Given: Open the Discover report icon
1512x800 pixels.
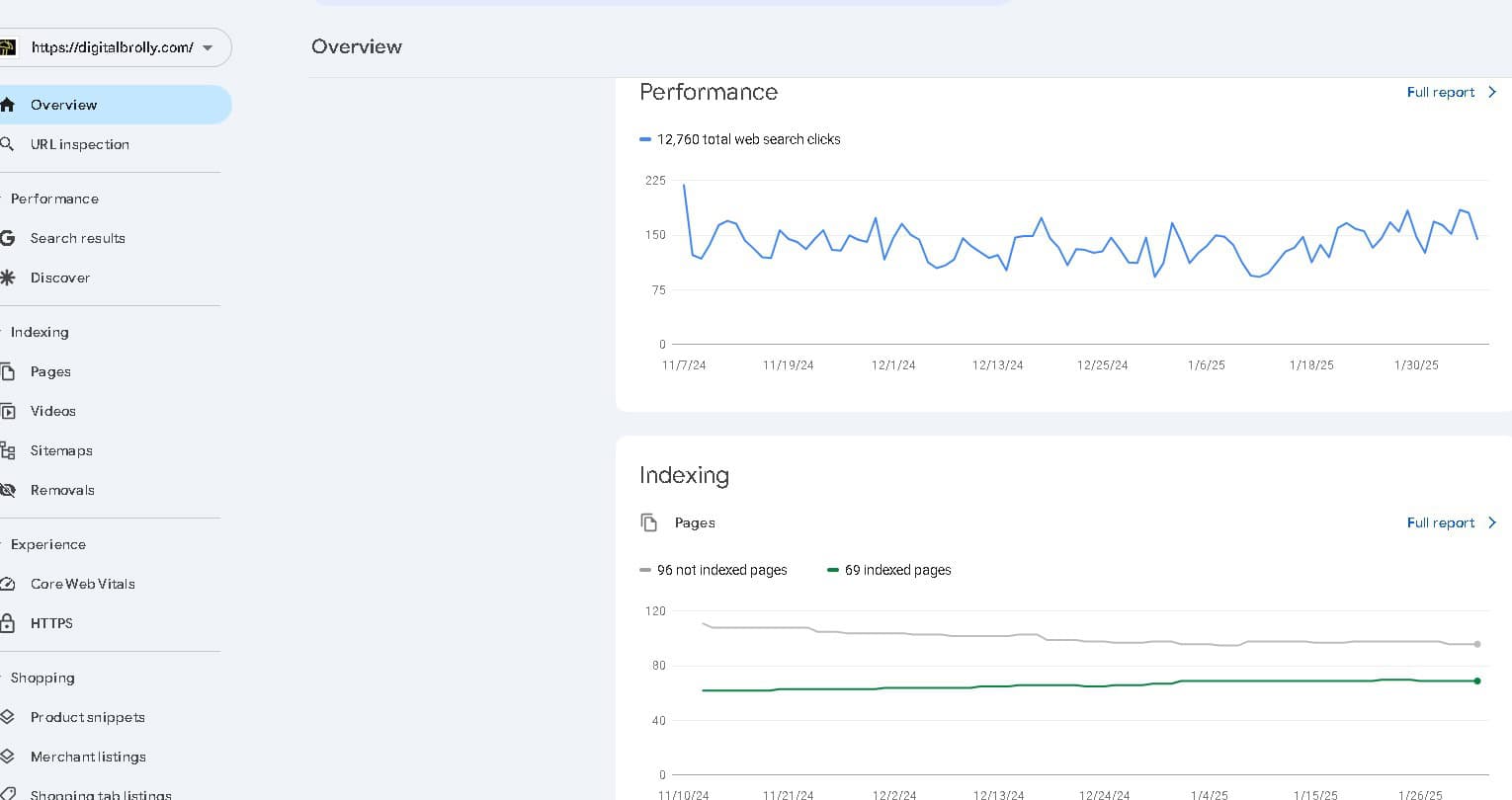Looking at the screenshot, I should (8, 278).
